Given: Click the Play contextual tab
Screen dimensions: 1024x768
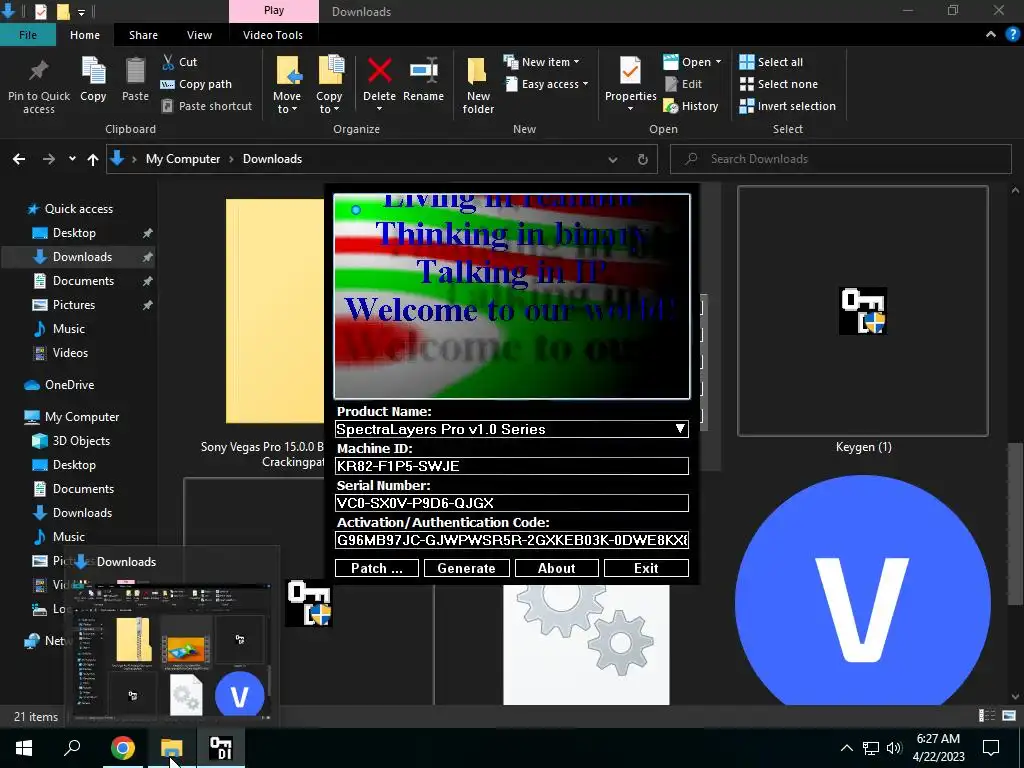Looking at the screenshot, I should (274, 10).
